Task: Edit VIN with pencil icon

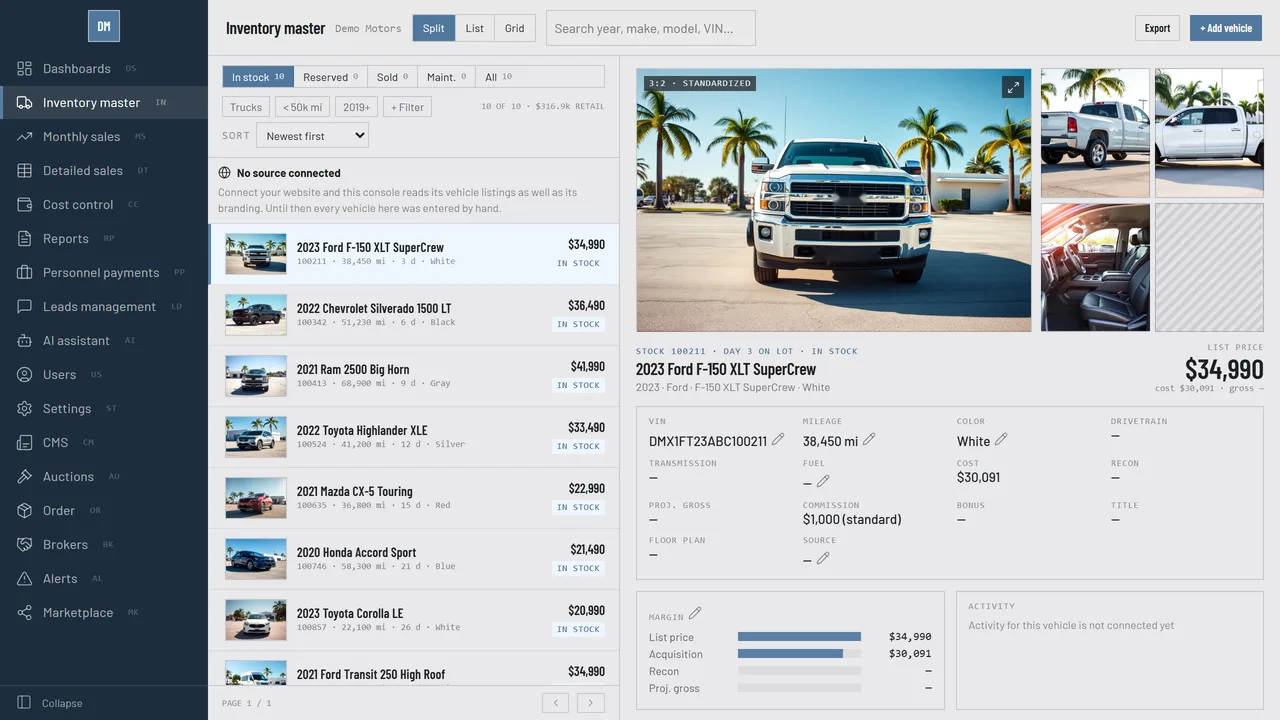Action: (x=778, y=439)
